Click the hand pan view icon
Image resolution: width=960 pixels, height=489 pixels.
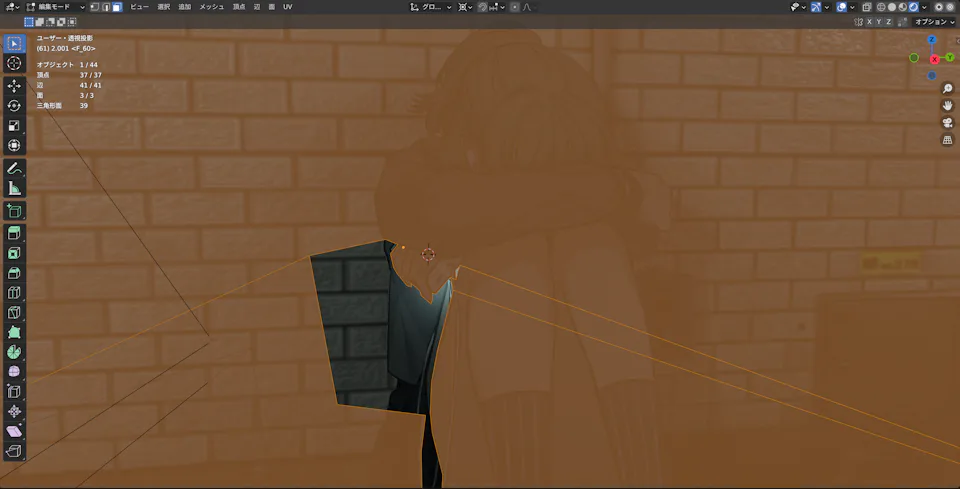click(947, 105)
